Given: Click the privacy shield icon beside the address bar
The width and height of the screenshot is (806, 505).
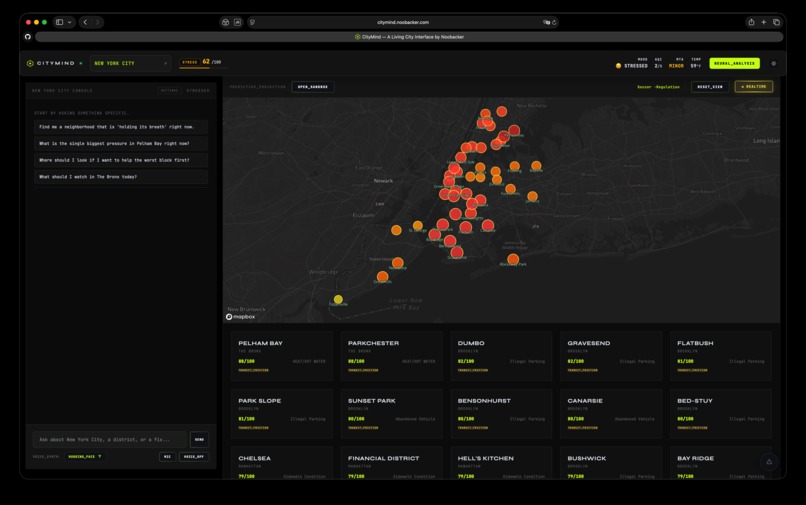Looking at the screenshot, I should point(252,22).
